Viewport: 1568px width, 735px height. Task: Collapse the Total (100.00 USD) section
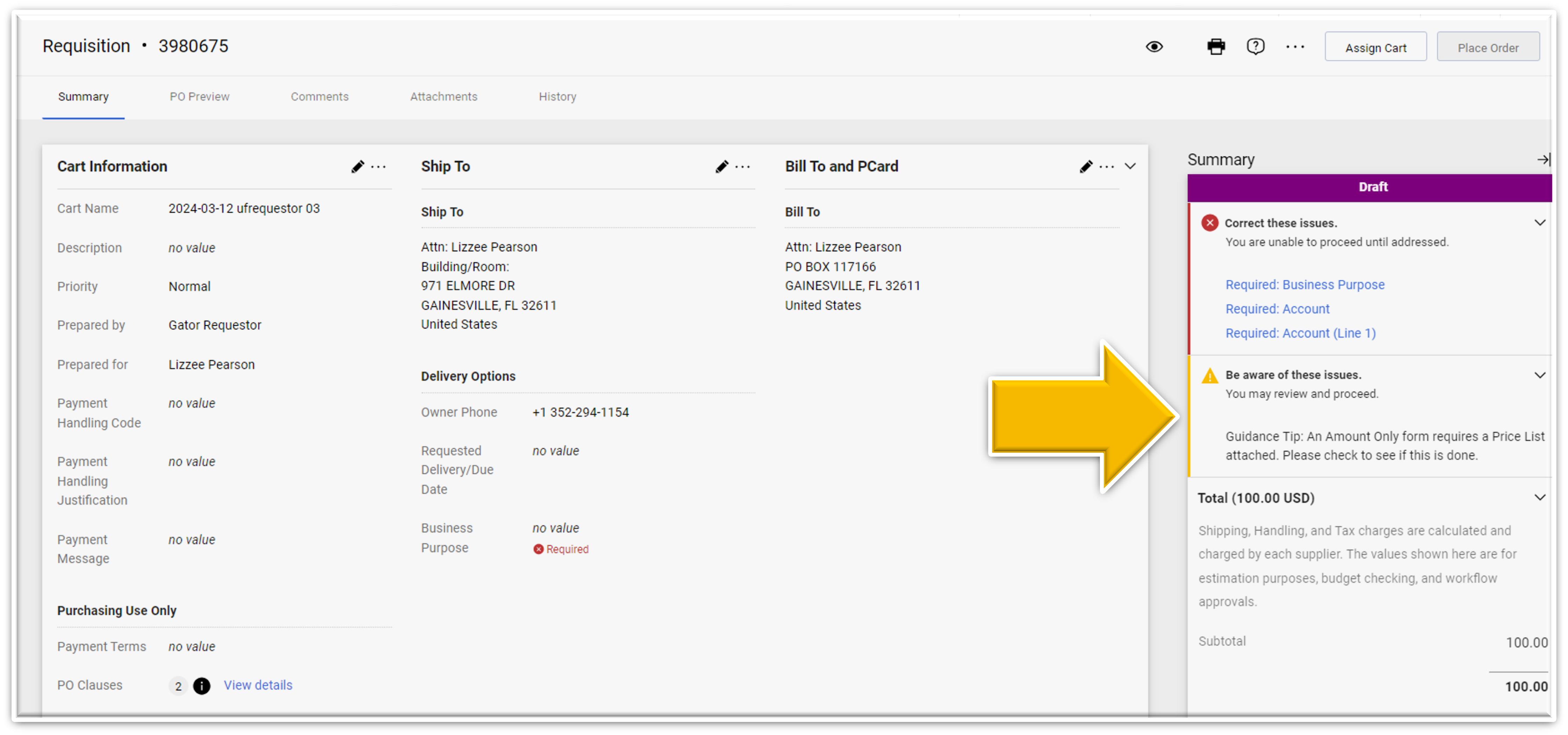coord(1539,497)
